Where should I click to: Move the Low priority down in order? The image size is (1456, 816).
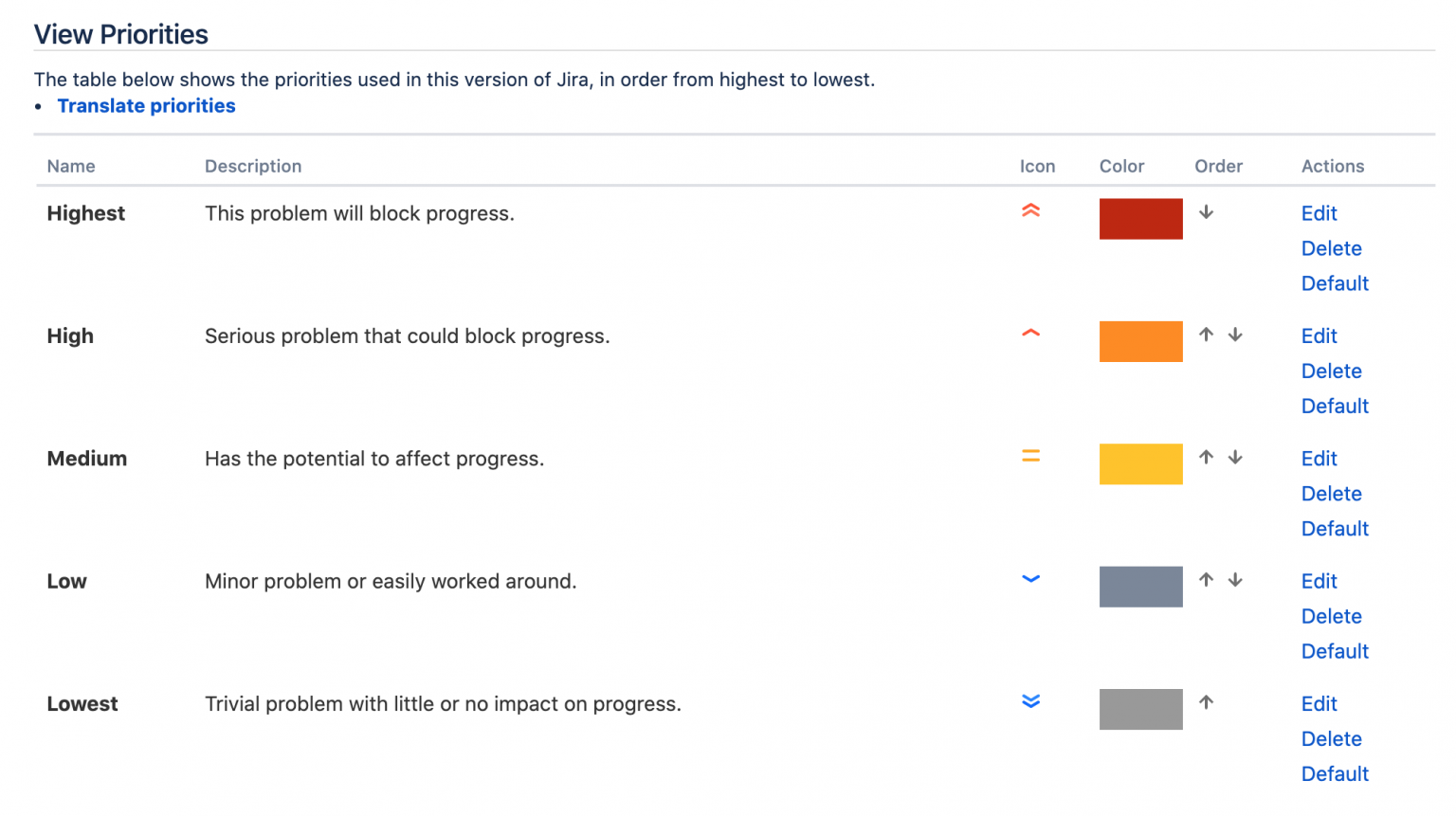click(x=1235, y=579)
